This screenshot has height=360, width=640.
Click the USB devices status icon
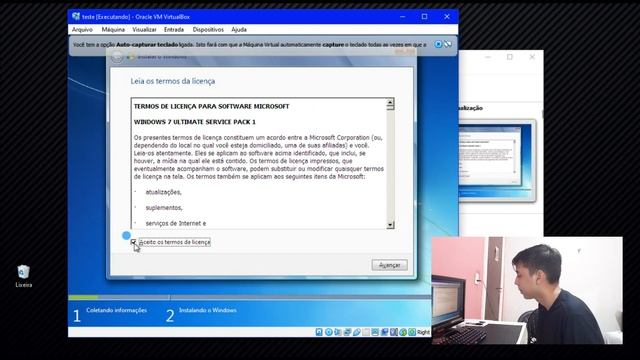click(357, 332)
